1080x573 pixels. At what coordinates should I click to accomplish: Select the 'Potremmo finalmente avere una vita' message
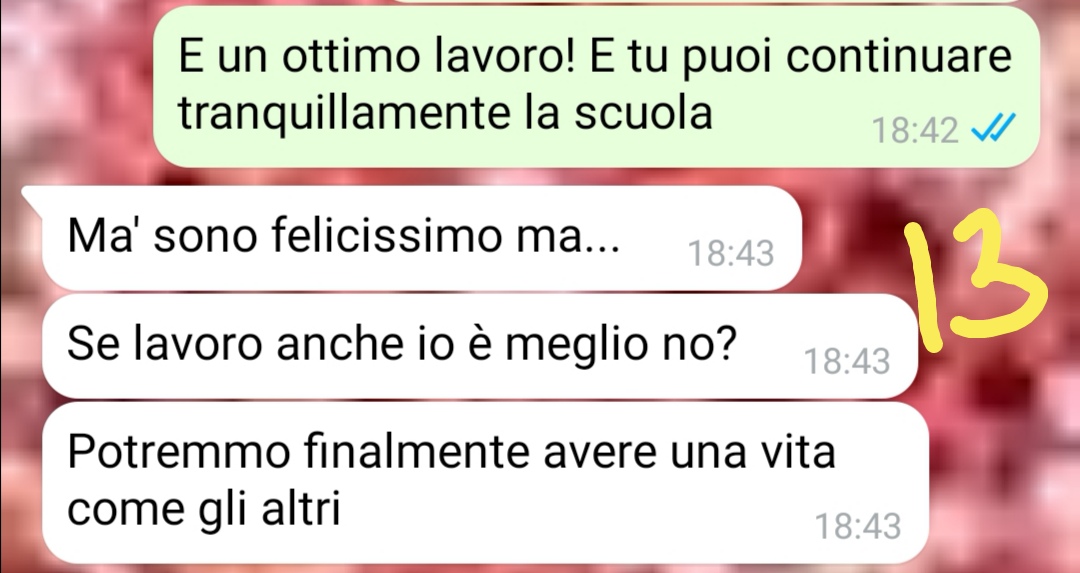486,483
